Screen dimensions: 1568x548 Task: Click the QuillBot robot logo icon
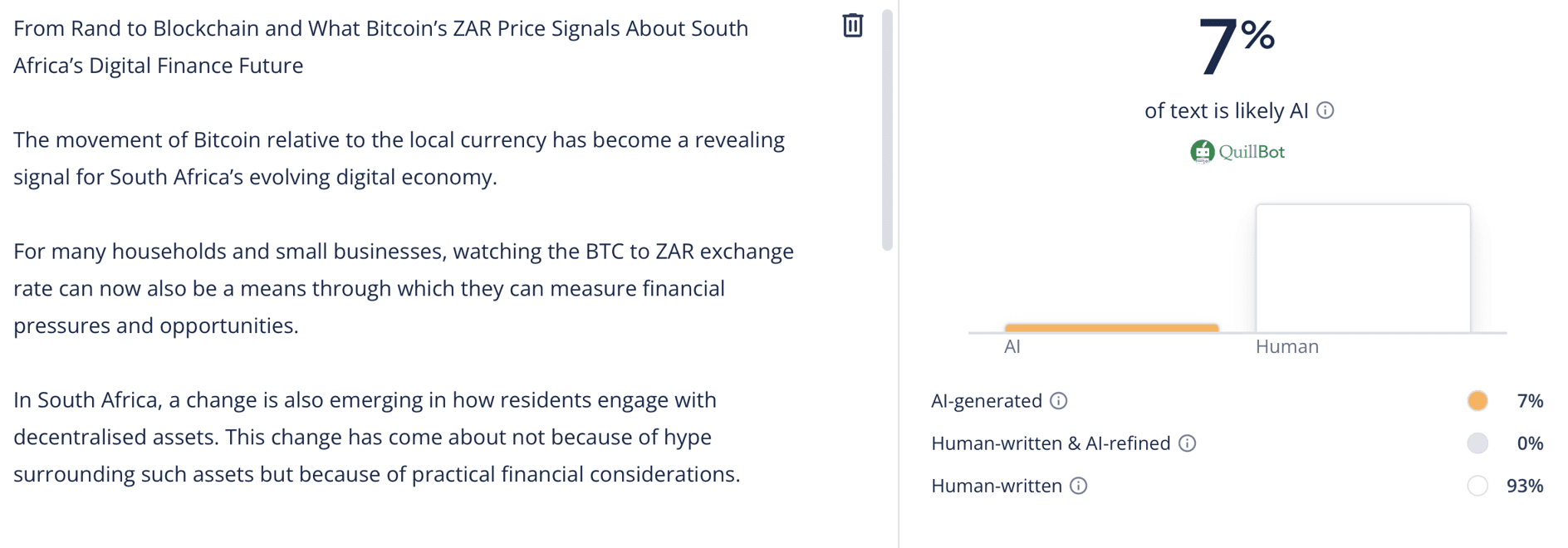point(1202,151)
